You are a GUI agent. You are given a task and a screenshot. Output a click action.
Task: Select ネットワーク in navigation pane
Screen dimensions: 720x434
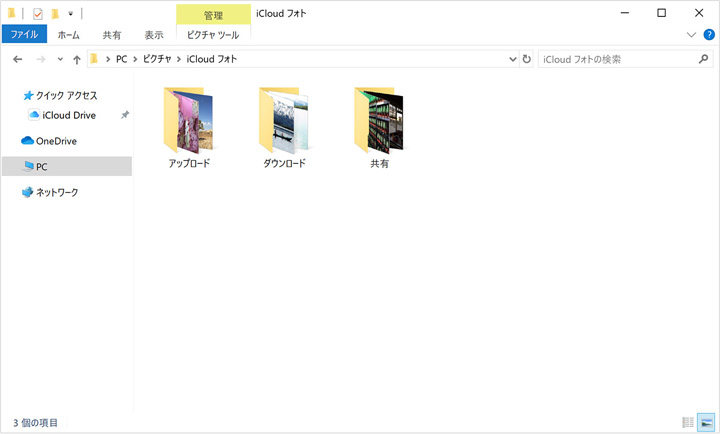(50, 192)
